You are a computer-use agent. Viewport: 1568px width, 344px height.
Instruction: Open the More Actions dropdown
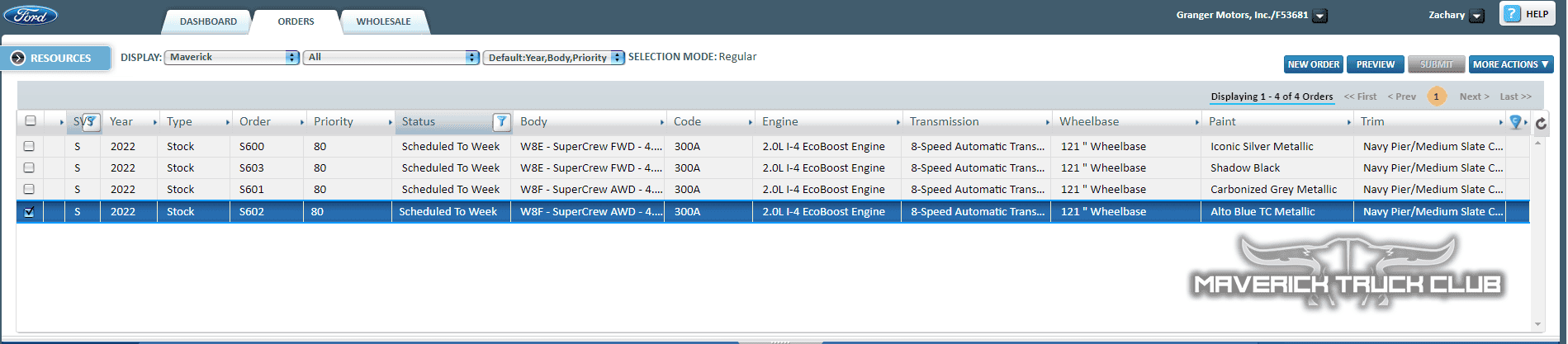coord(1511,64)
